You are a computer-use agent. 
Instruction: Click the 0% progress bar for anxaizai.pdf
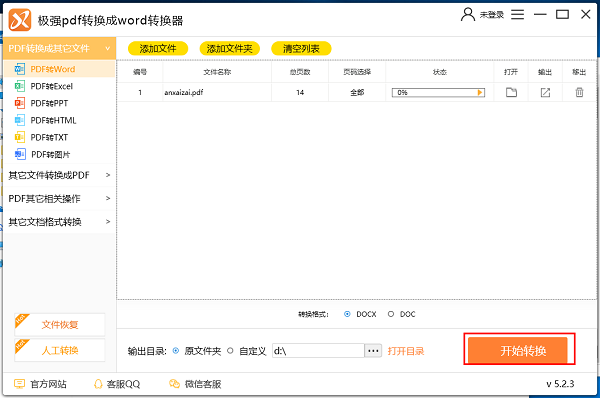click(438, 92)
